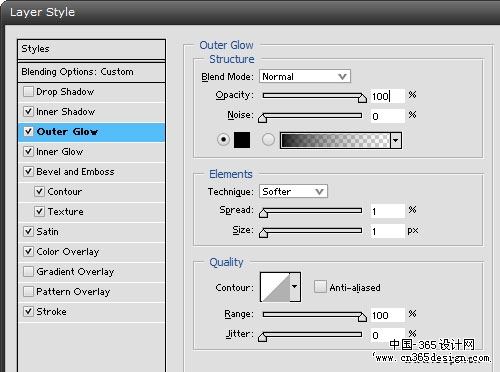
Task: Select the Color Overlay row label
Action: (x=68, y=252)
